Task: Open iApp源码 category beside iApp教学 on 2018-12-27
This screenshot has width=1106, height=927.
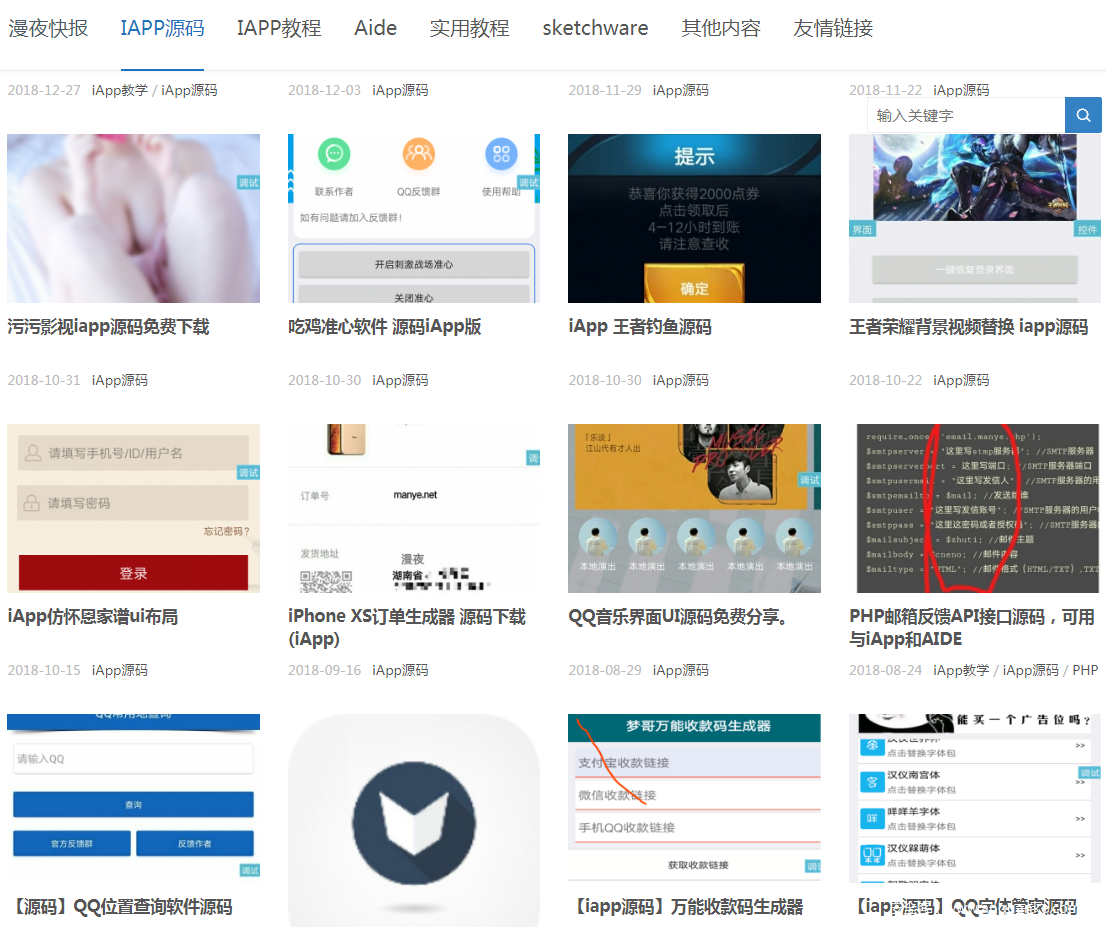Action: coord(189,90)
